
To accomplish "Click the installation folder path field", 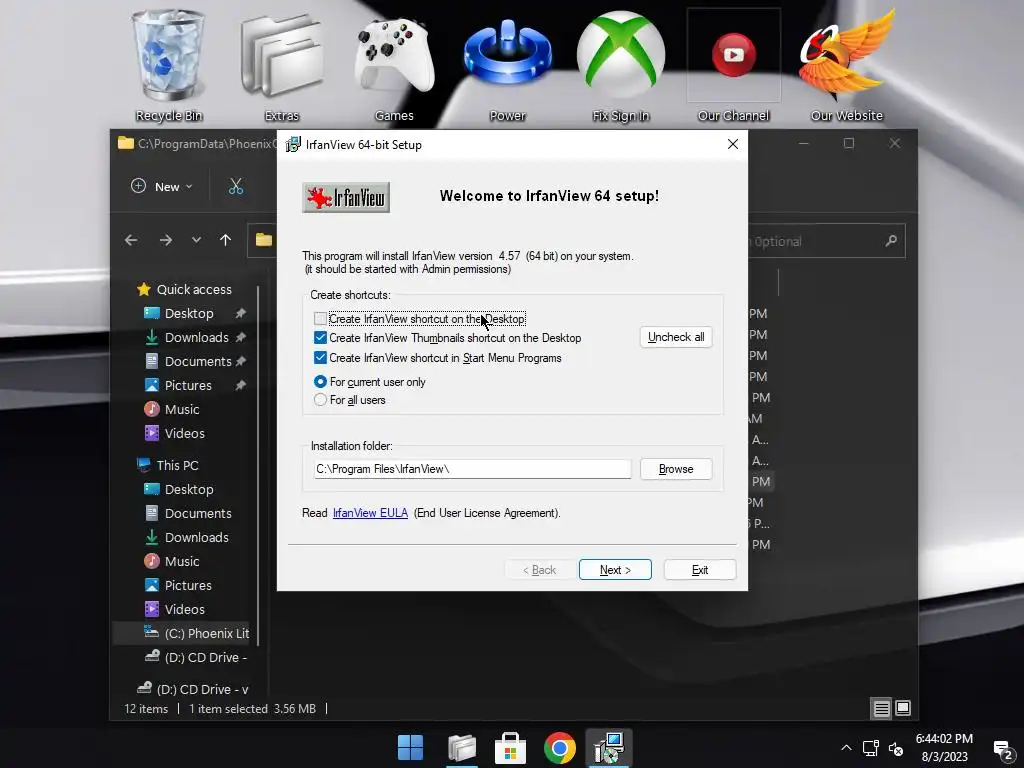I will pyautogui.click(x=472, y=469).
